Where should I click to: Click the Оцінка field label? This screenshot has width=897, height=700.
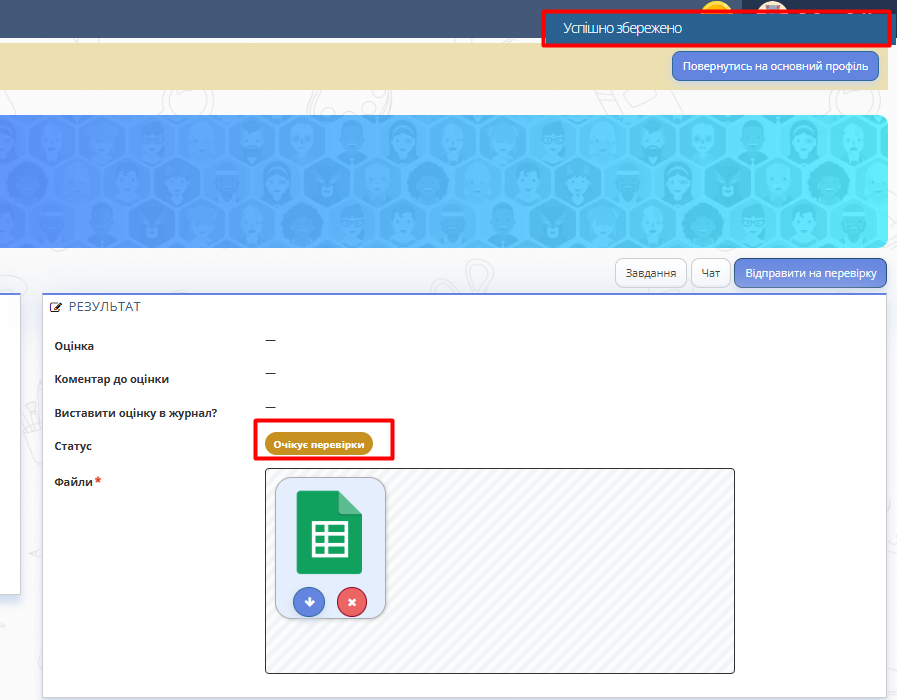click(x=74, y=346)
